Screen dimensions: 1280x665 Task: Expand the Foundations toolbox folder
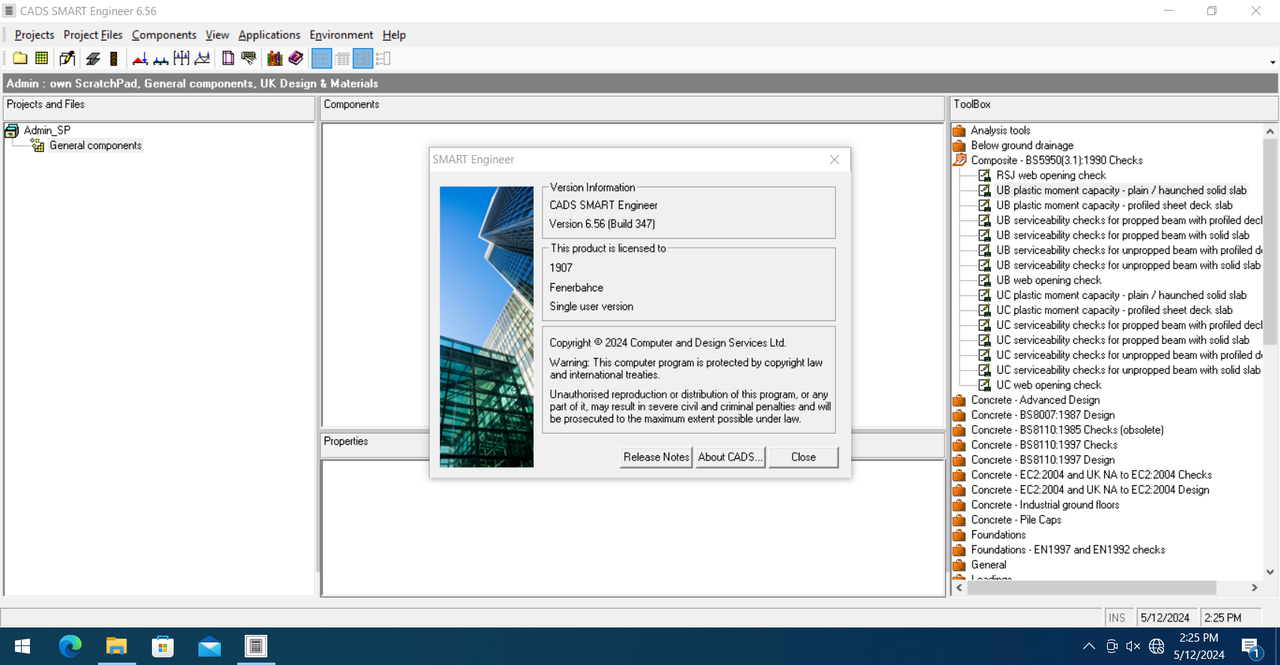(998, 535)
